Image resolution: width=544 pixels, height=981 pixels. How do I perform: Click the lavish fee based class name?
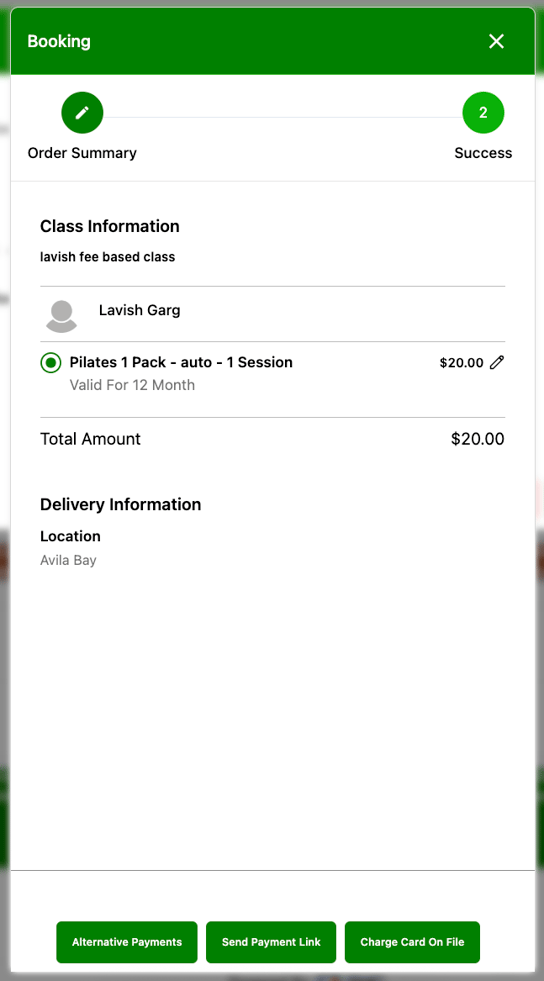pos(108,257)
